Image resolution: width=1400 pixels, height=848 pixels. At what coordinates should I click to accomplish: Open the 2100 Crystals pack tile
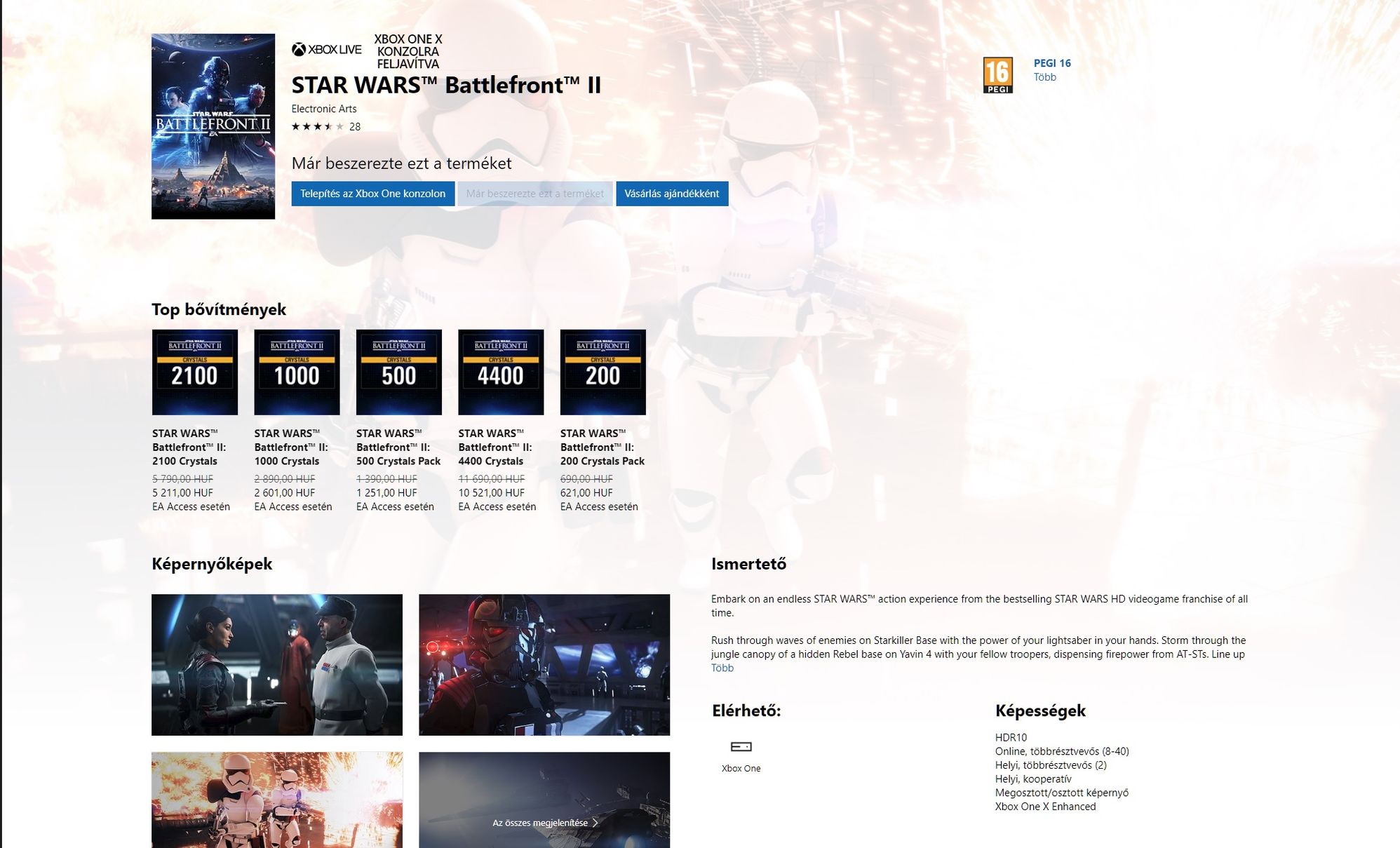(194, 372)
